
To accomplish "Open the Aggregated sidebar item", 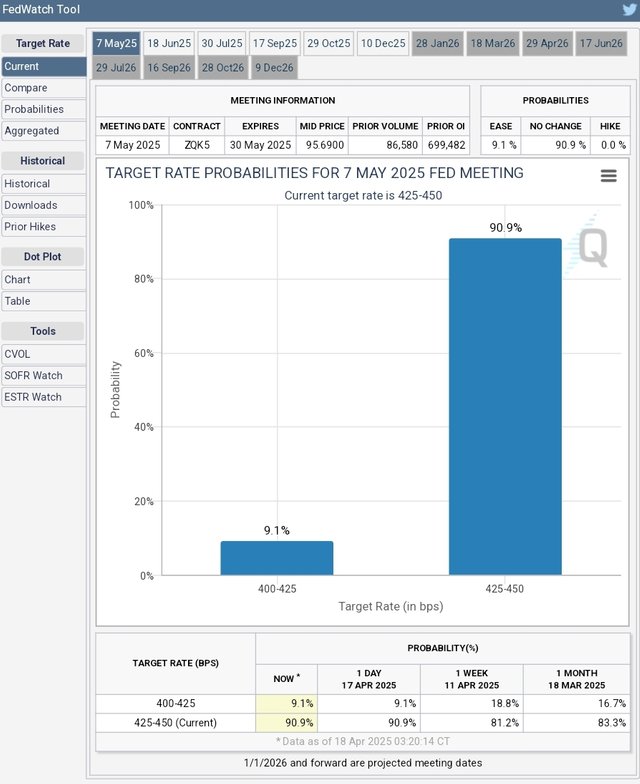I will pos(44,131).
